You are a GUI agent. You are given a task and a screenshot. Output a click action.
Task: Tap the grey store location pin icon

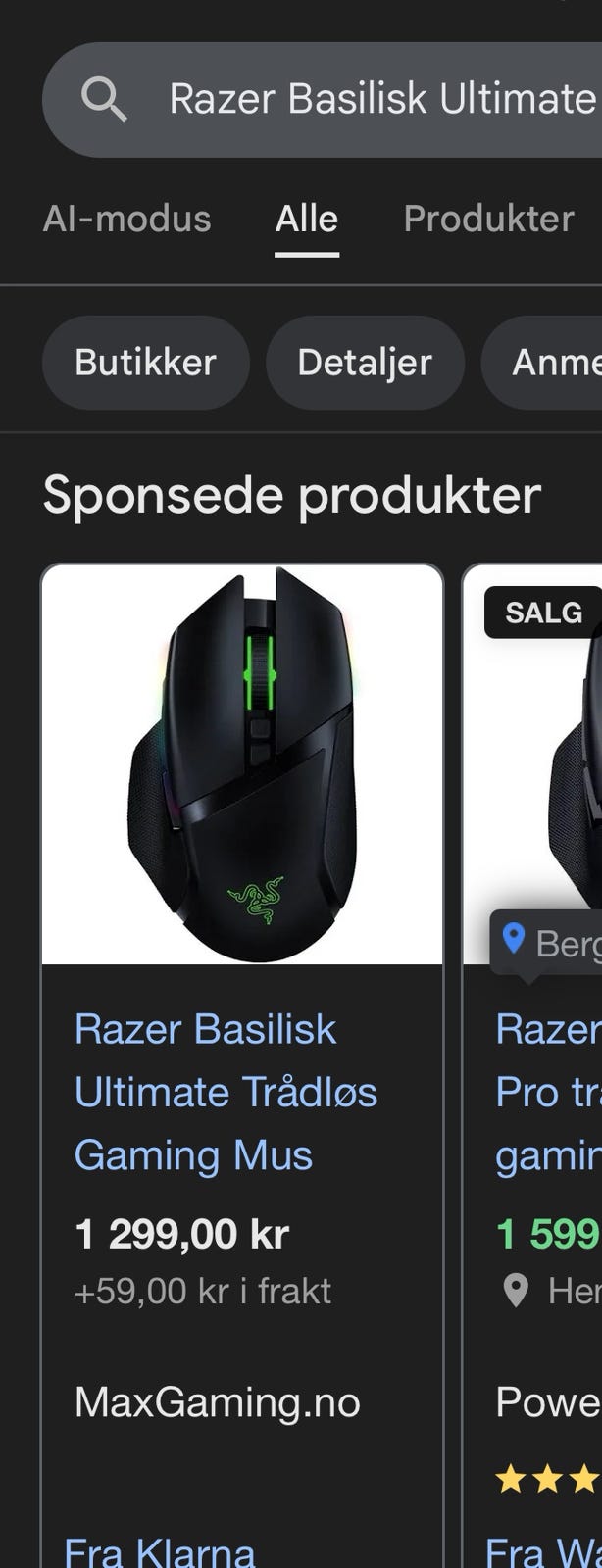(515, 1291)
